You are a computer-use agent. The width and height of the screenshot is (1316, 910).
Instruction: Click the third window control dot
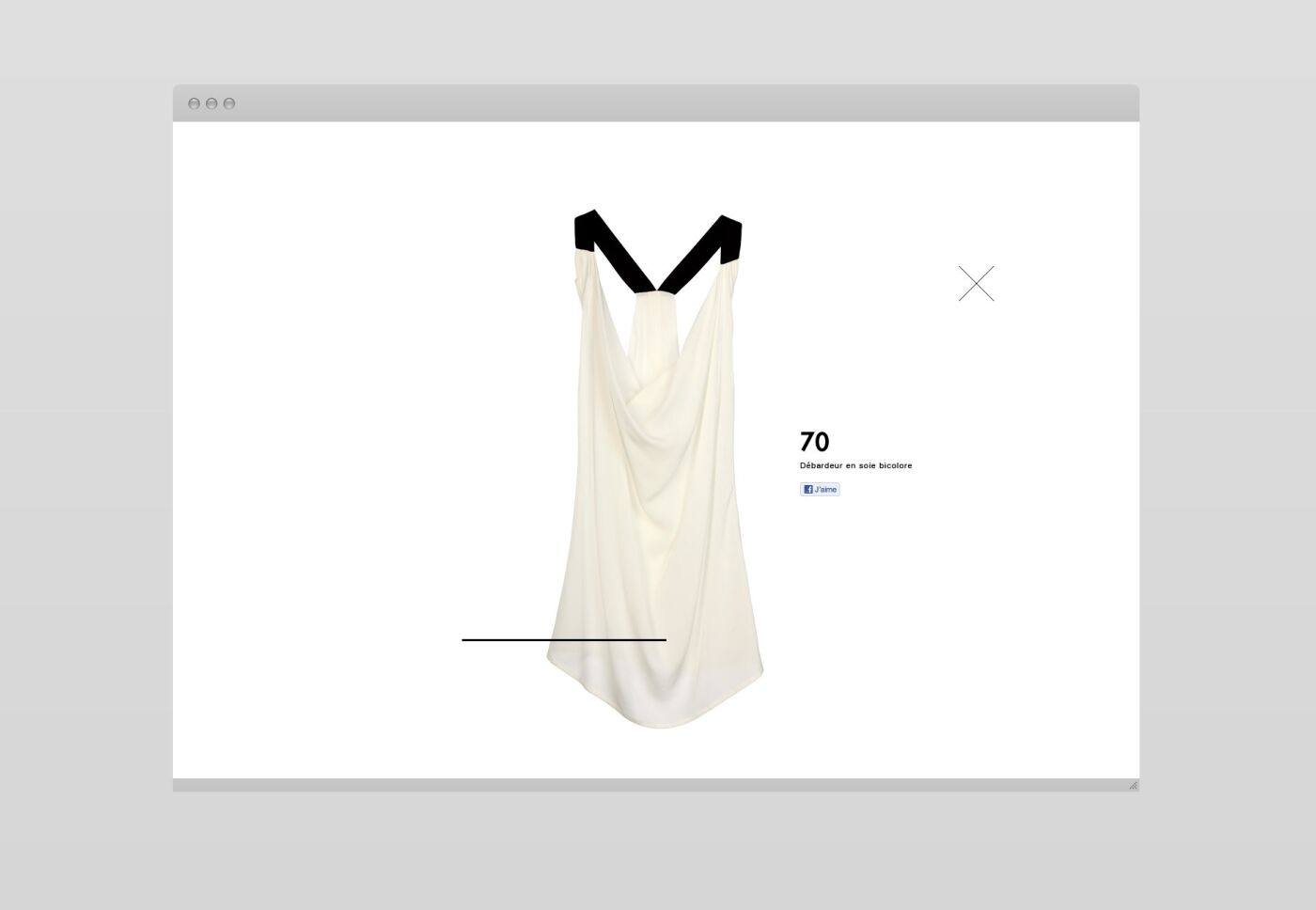[x=229, y=103]
